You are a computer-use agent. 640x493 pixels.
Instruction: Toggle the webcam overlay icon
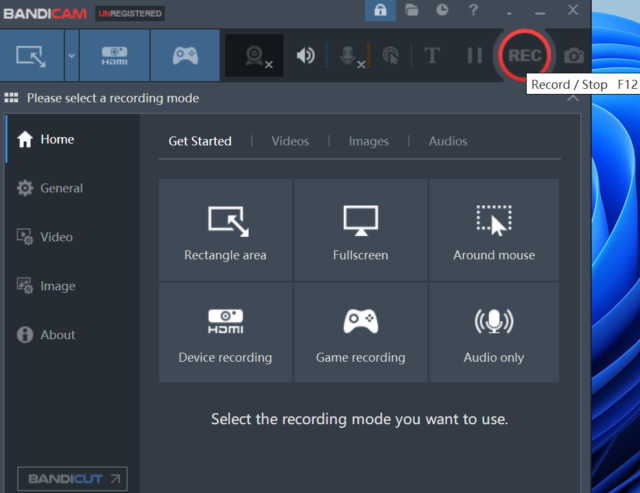click(x=254, y=56)
